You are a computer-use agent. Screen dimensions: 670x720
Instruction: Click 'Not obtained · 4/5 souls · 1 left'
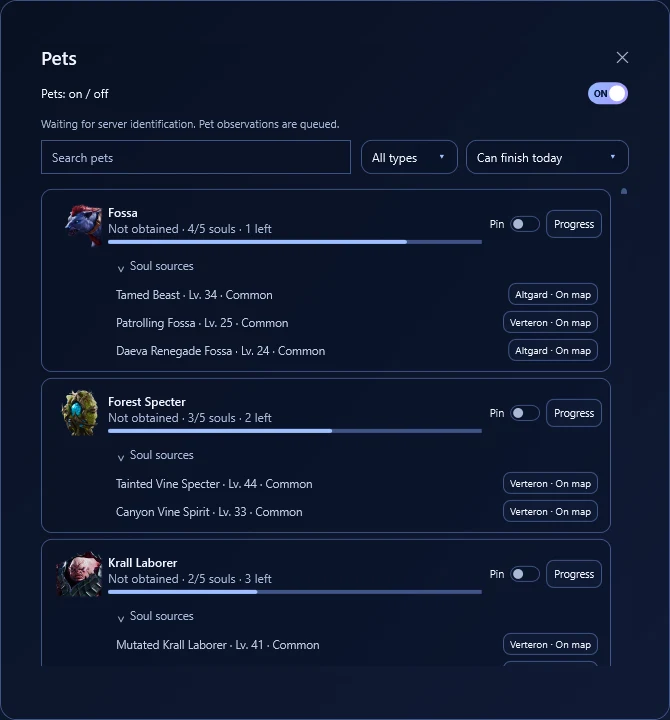point(190,229)
